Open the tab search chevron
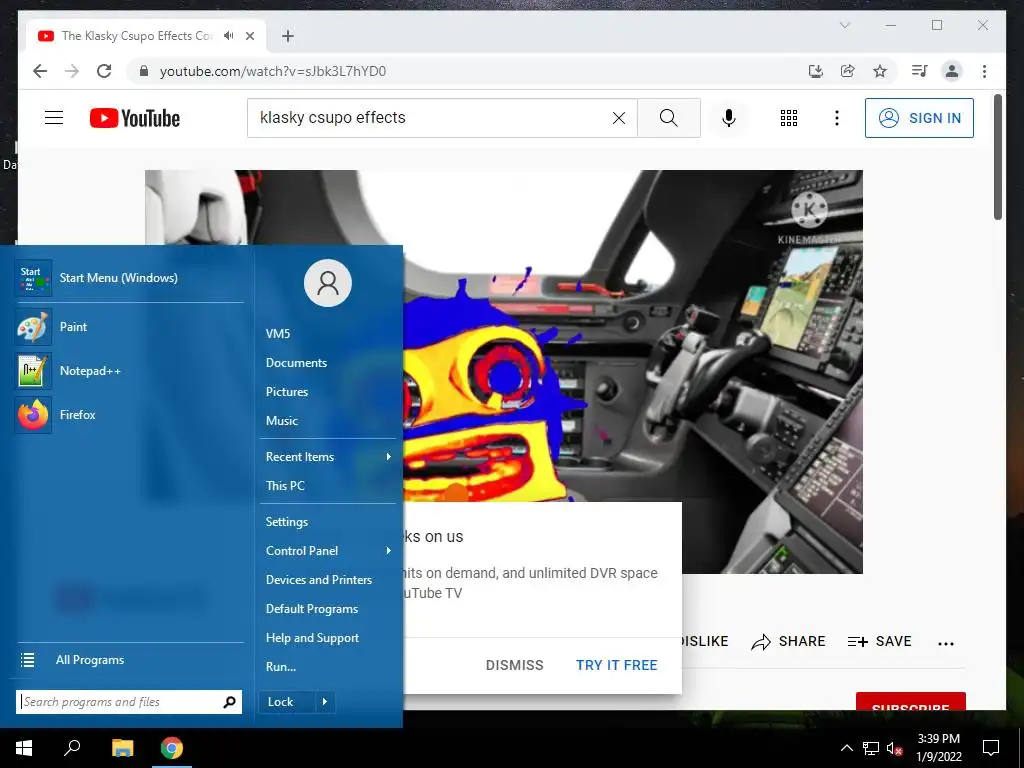 [x=844, y=25]
